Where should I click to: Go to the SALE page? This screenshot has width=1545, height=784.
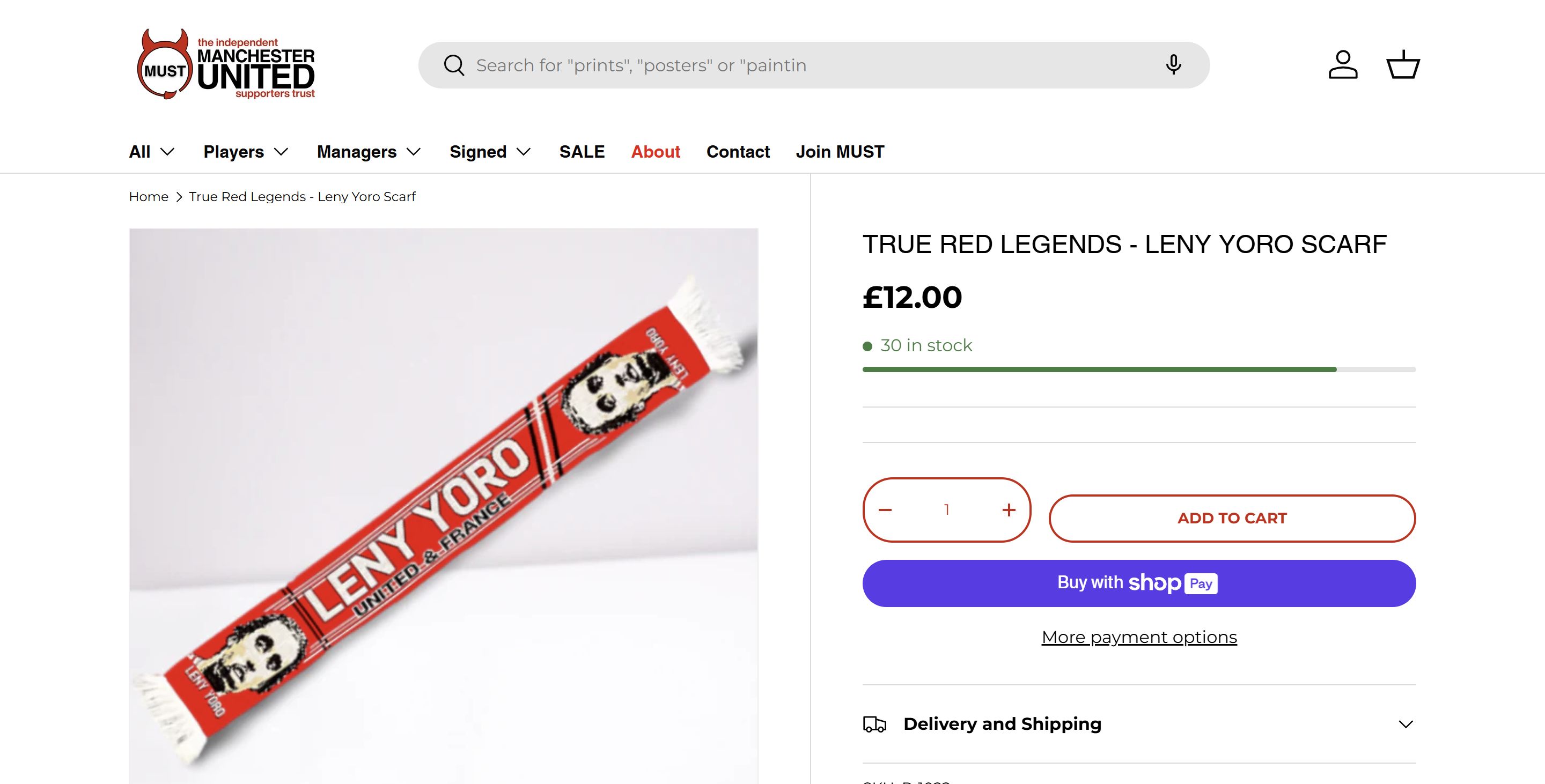(x=582, y=152)
